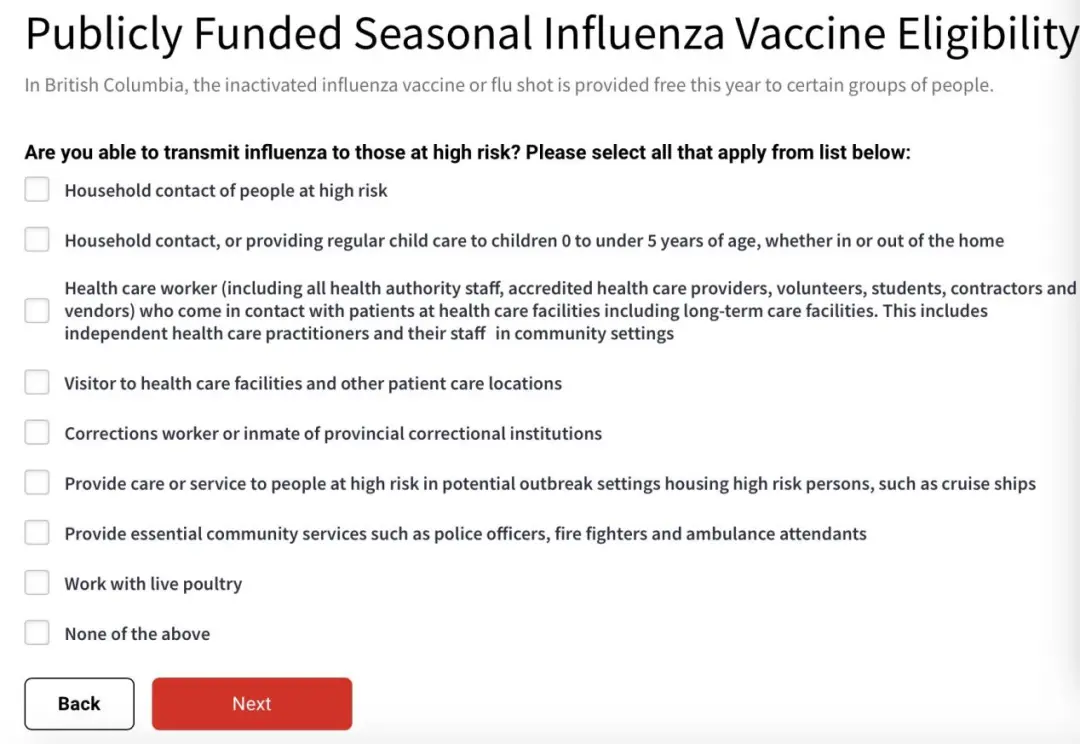Viewport: 1080px width, 744px height.
Task: Tick the checkbox for child care under 5 years
Action: [37, 240]
